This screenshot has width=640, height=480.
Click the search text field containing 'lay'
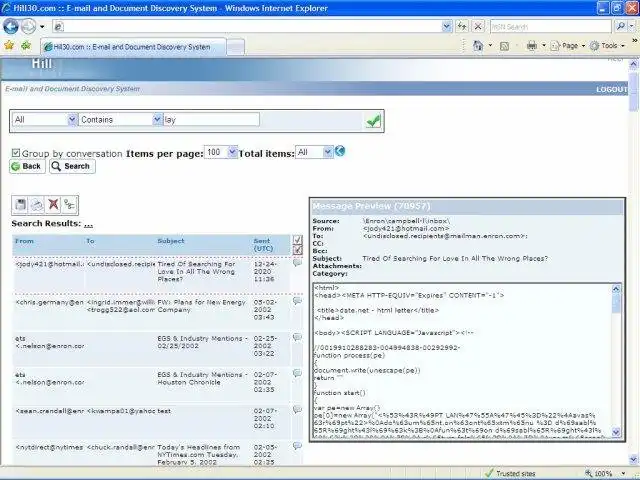[x=211, y=120]
